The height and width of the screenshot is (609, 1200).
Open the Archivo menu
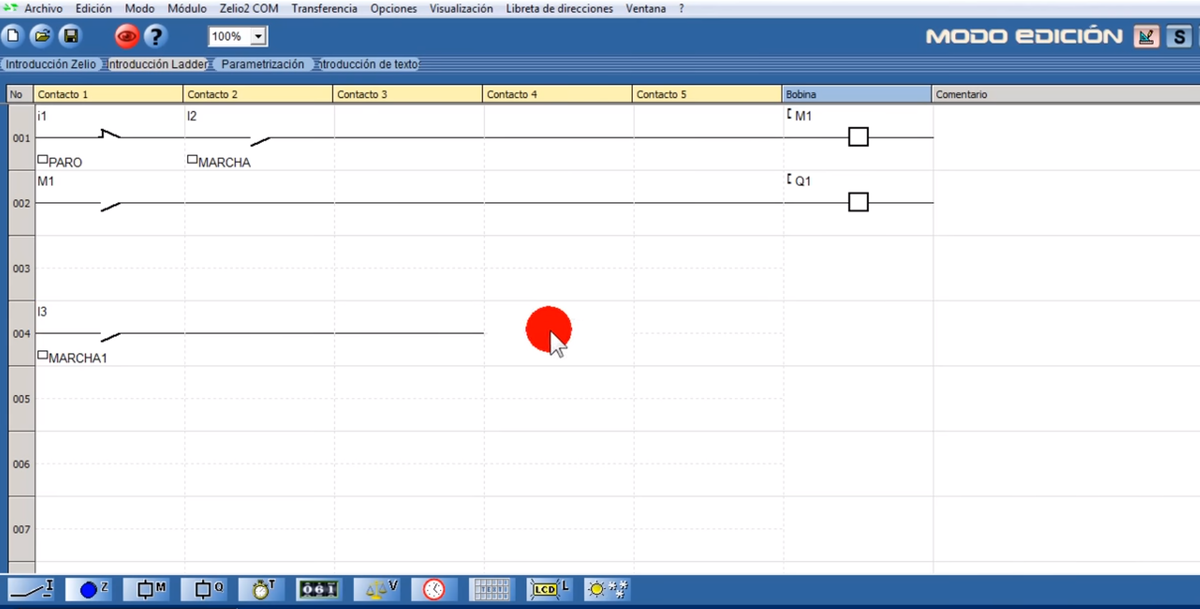(44, 8)
